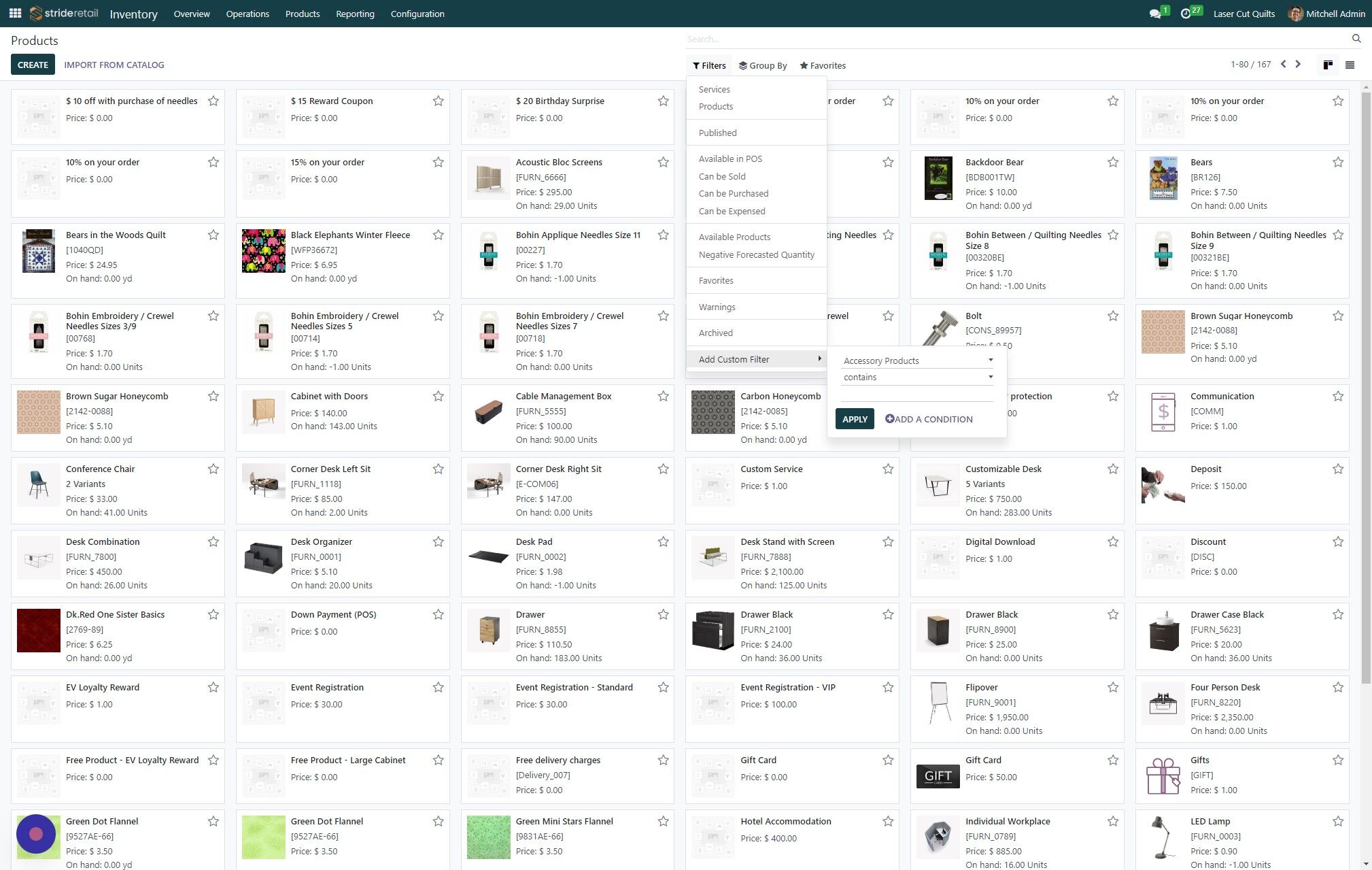The image size is (1372, 870).
Task: Open the Gifts present box thumbnail
Action: pyautogui.click(x=1163, y=776)
